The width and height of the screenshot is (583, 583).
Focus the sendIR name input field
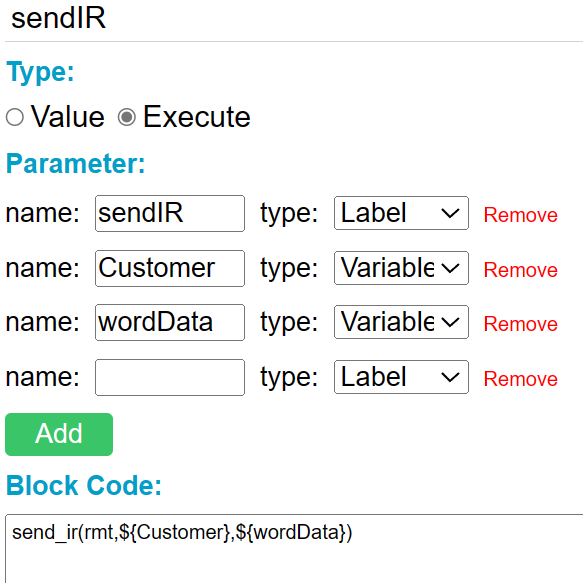tap(170, 213)
